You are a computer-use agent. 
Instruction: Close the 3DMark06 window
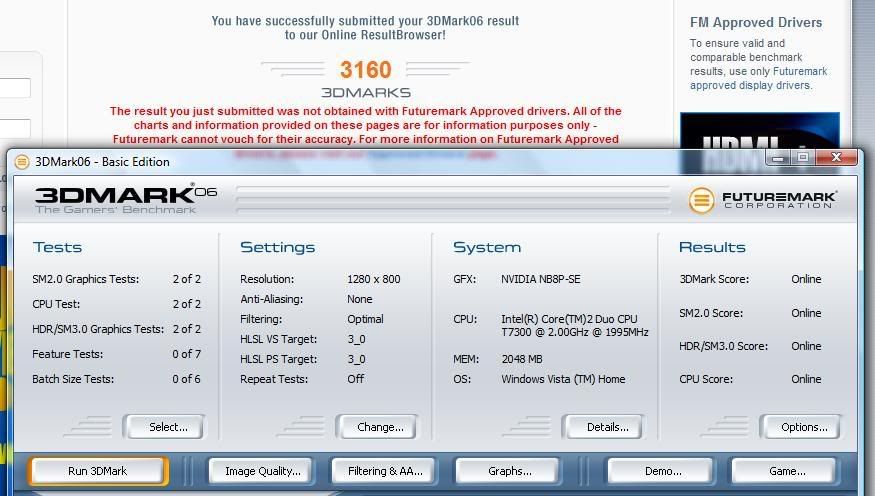836,158
